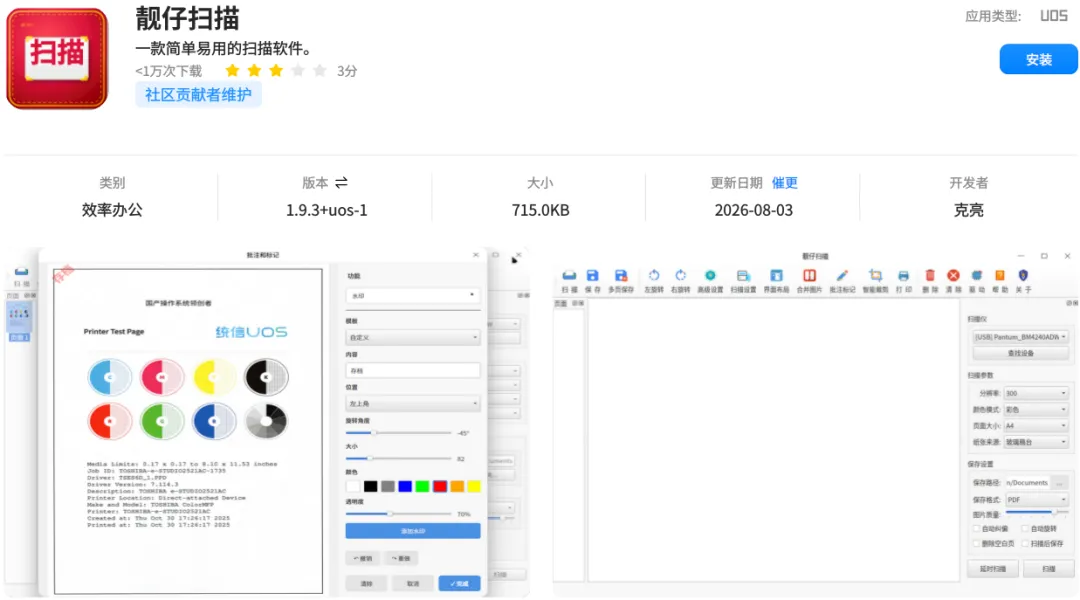Open the 模板 自定义 dropdown

(x=412, y=338)
